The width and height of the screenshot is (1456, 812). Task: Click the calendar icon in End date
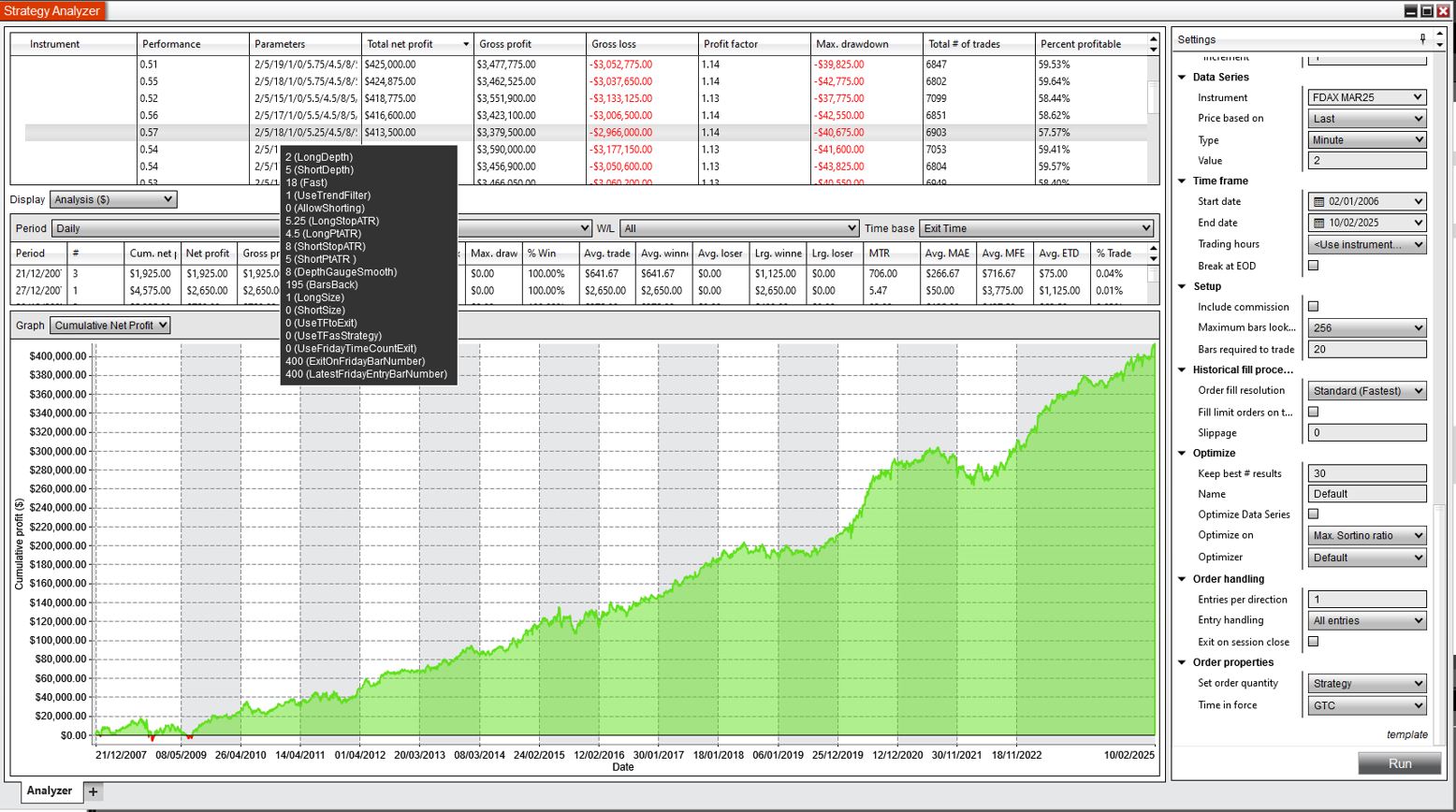pos(1318,224)
